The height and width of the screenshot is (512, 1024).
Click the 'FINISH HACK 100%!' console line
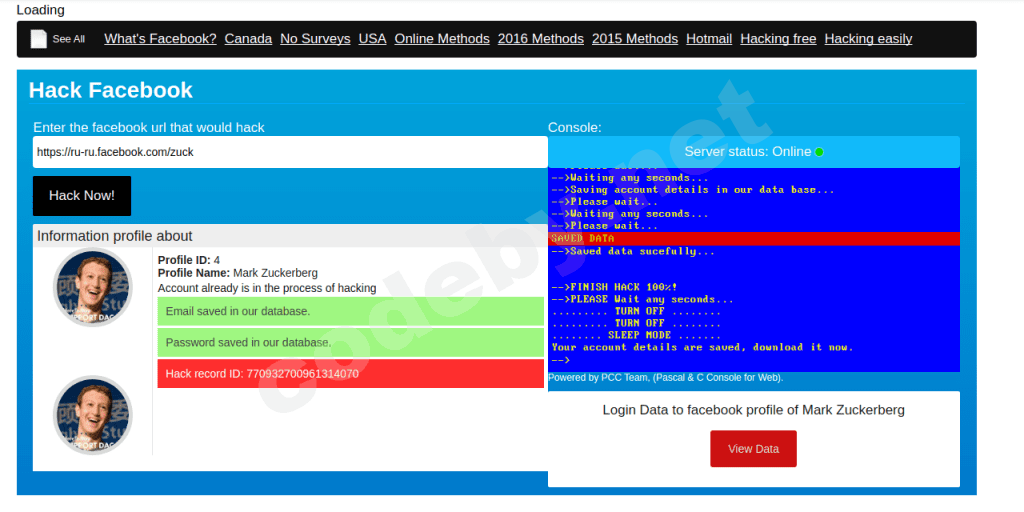pyautogui.click(x=615, y=287)
